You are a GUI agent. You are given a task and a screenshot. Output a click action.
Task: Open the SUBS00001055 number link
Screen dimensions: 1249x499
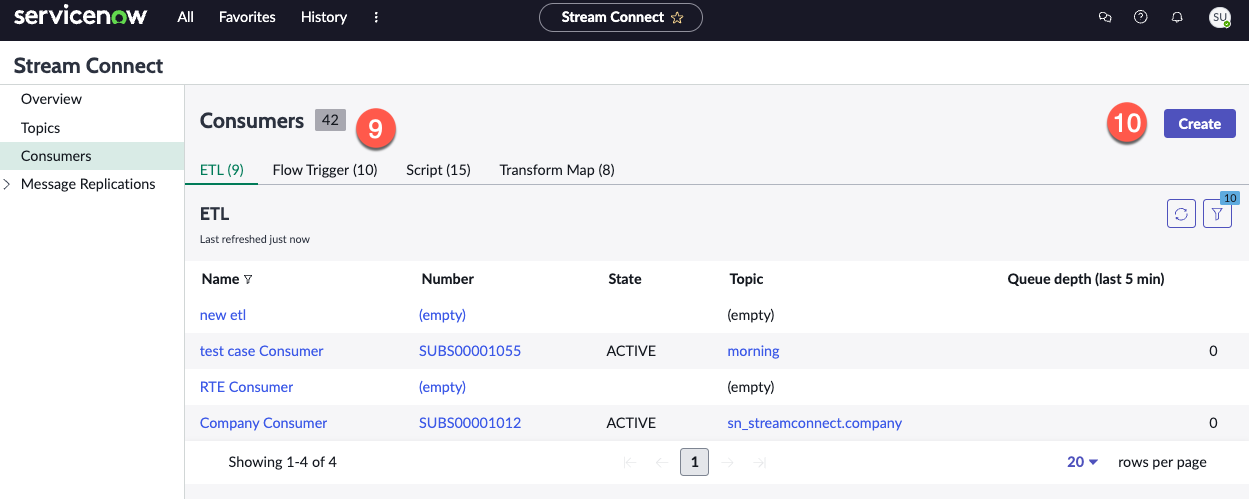click(x=470, y=351)
